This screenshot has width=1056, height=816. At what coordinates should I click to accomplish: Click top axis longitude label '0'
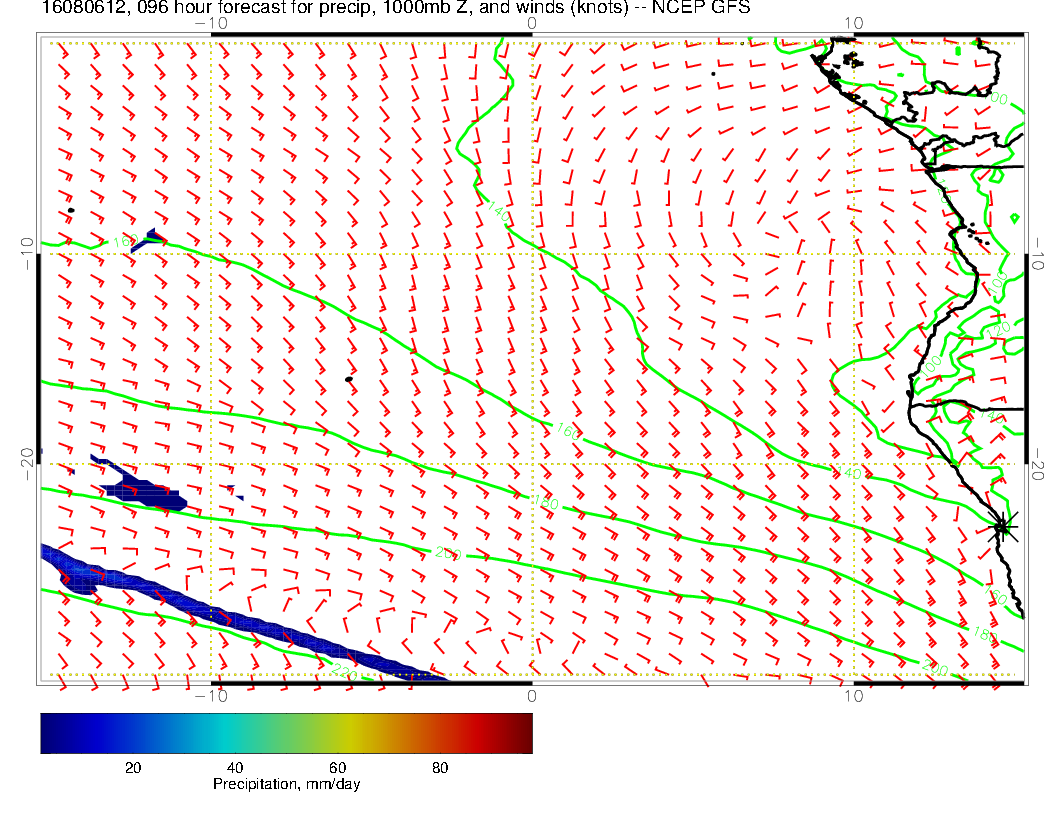[x=532, y=24]
